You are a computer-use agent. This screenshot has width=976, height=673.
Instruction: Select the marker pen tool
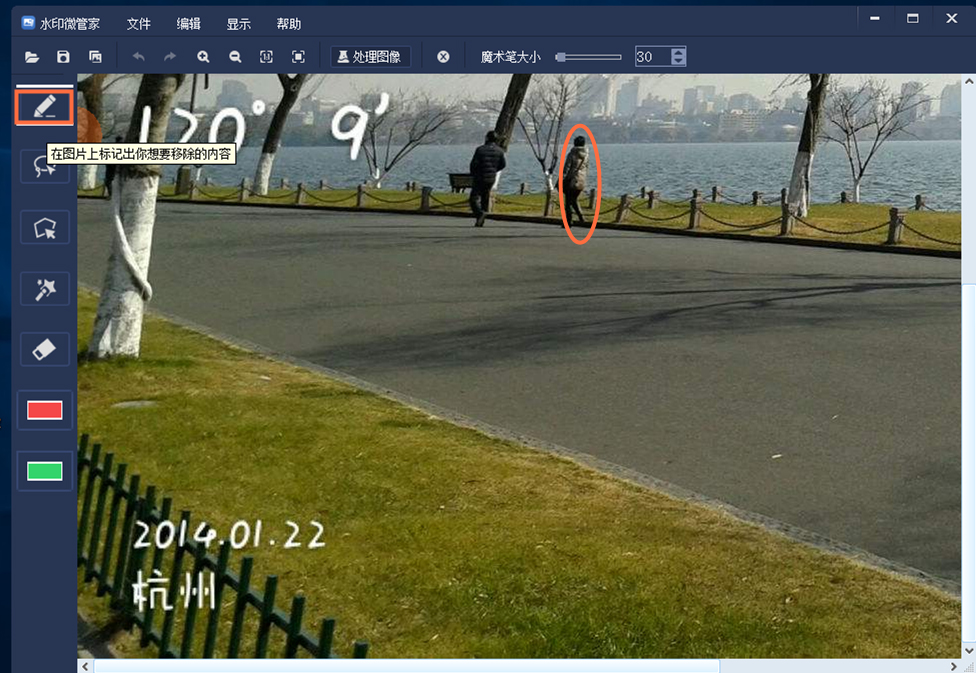(45, 108)
